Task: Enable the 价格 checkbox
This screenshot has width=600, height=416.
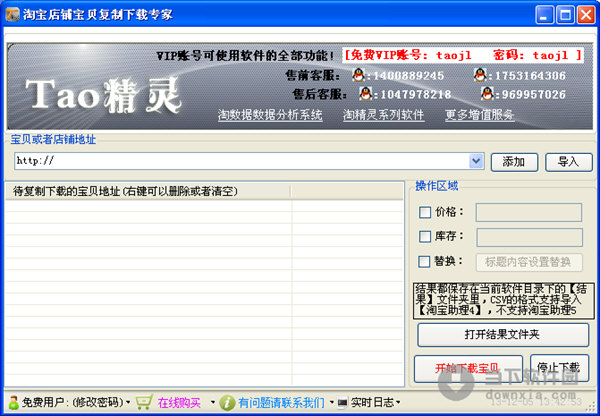Action: coord(425,212)
